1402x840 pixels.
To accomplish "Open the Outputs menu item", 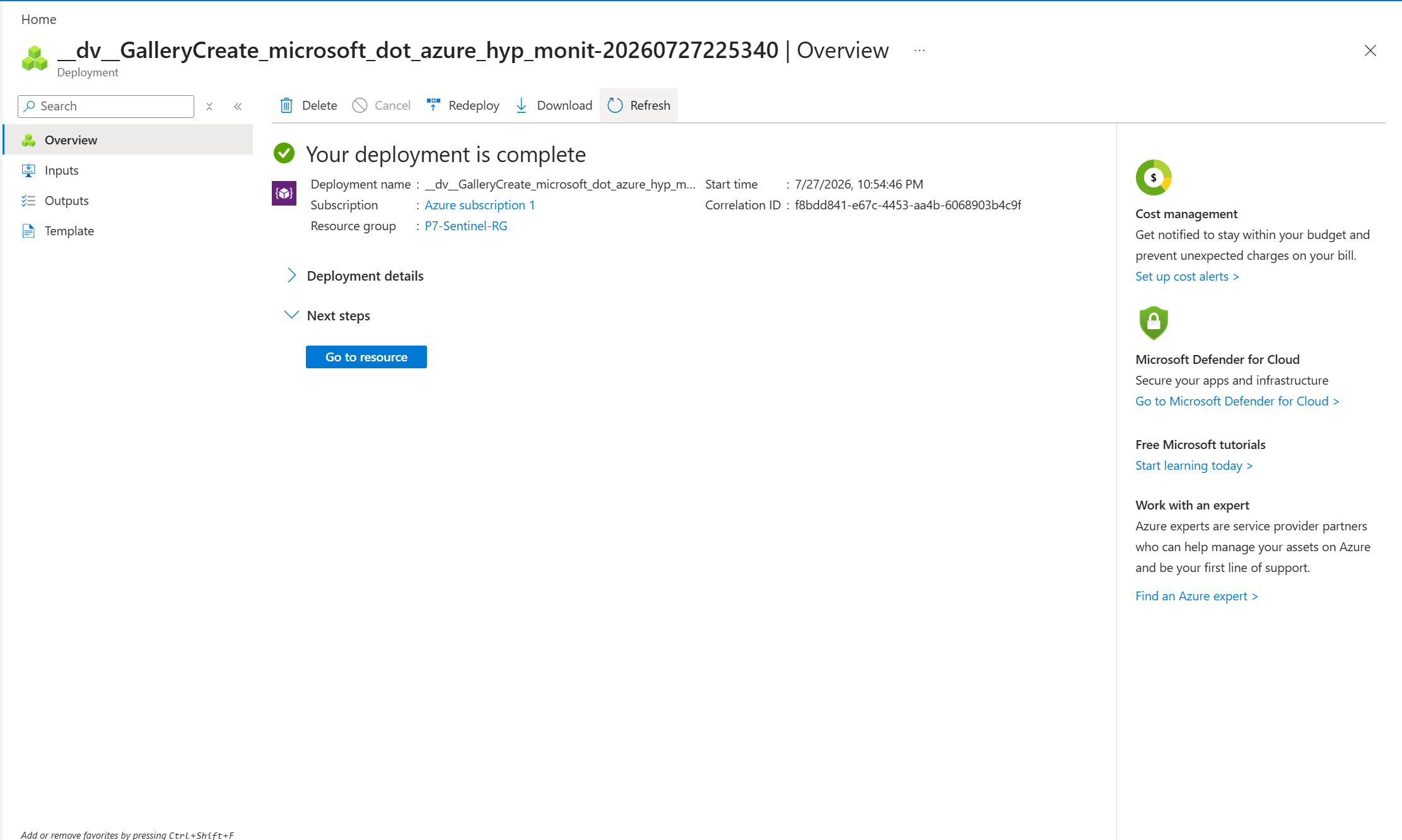I will [x=128, y=201].
